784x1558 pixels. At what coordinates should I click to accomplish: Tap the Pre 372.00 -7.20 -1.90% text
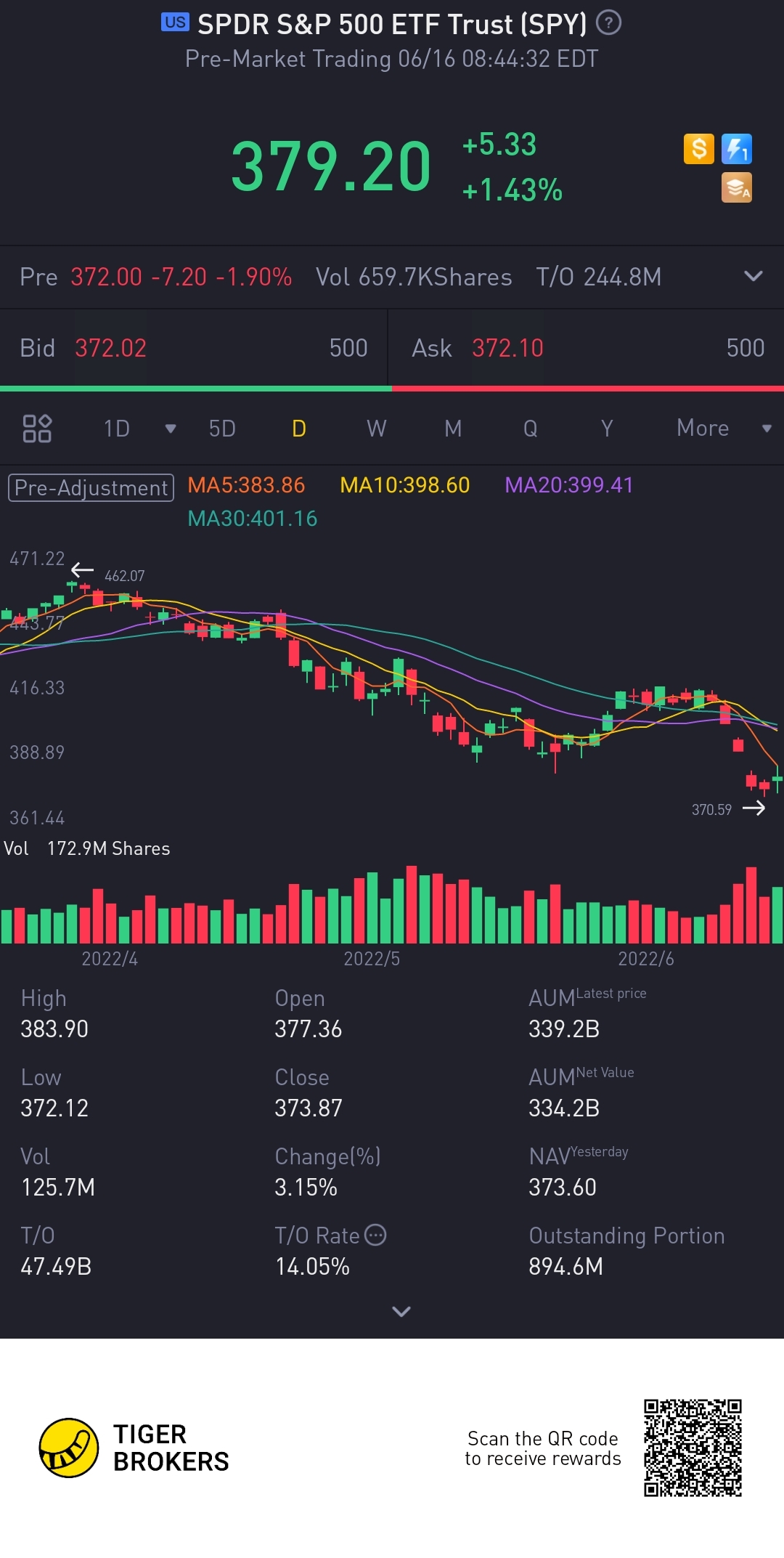tap(156, 277)
